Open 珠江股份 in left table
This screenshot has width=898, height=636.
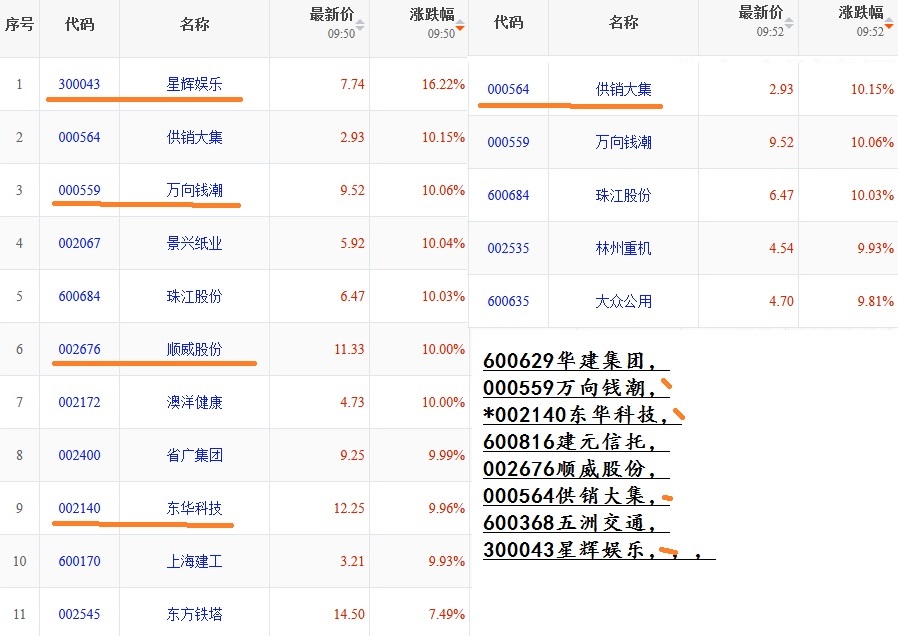(194, 297)
